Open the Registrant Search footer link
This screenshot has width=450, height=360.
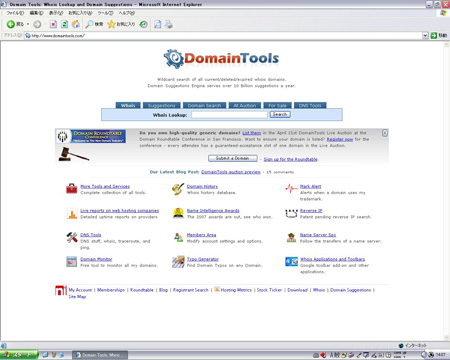point(191,290)
